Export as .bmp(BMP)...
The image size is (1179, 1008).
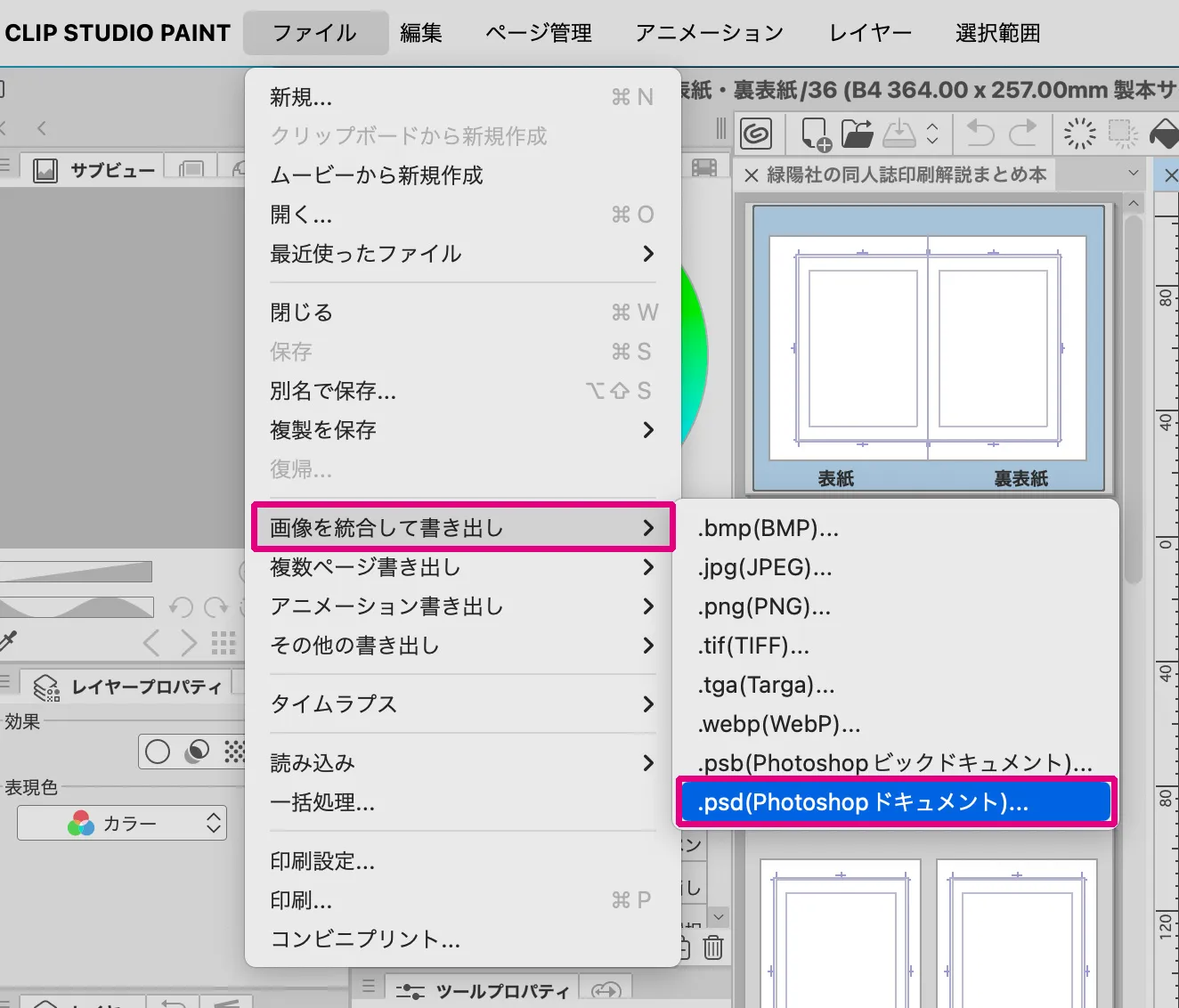(x=896, y=528)
